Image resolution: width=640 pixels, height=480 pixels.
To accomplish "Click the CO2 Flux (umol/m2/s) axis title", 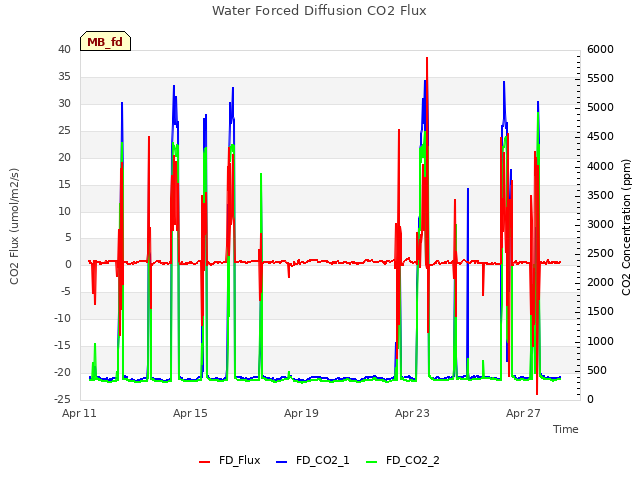I will 14,226.
